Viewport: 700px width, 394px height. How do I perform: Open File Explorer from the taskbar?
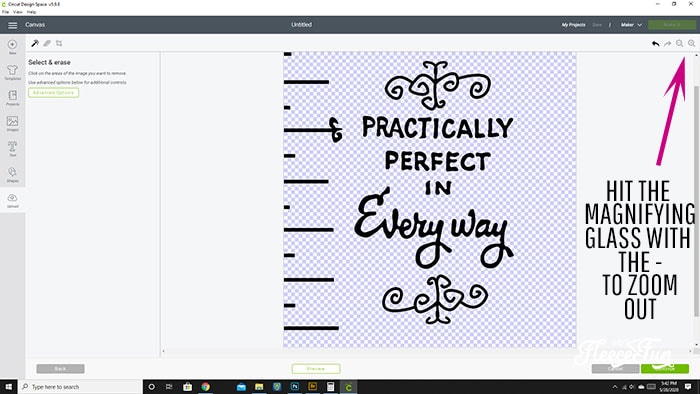tap(259, 386)
